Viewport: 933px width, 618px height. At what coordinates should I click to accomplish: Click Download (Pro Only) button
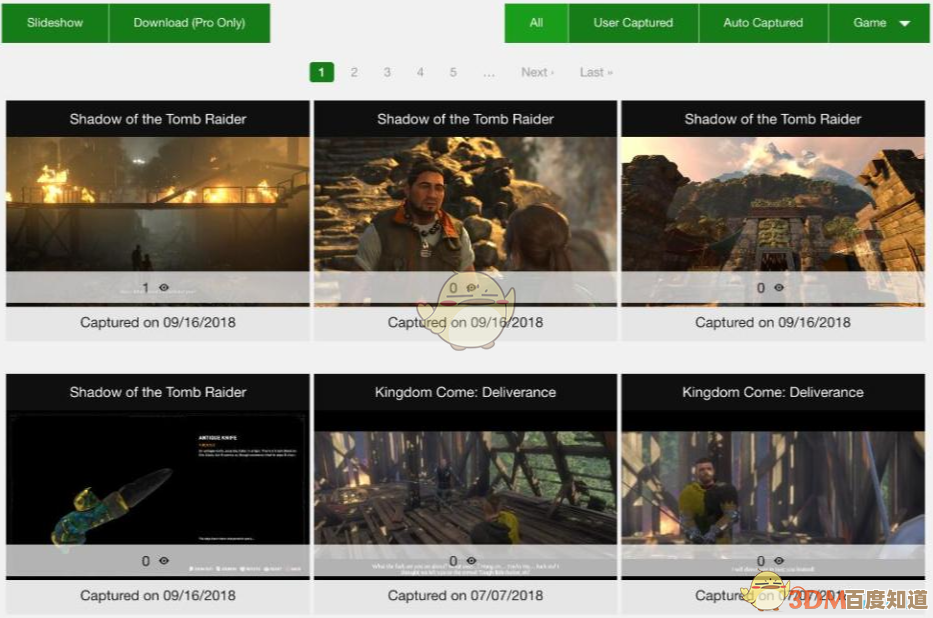pyautogui.click(x=189, y=23)
